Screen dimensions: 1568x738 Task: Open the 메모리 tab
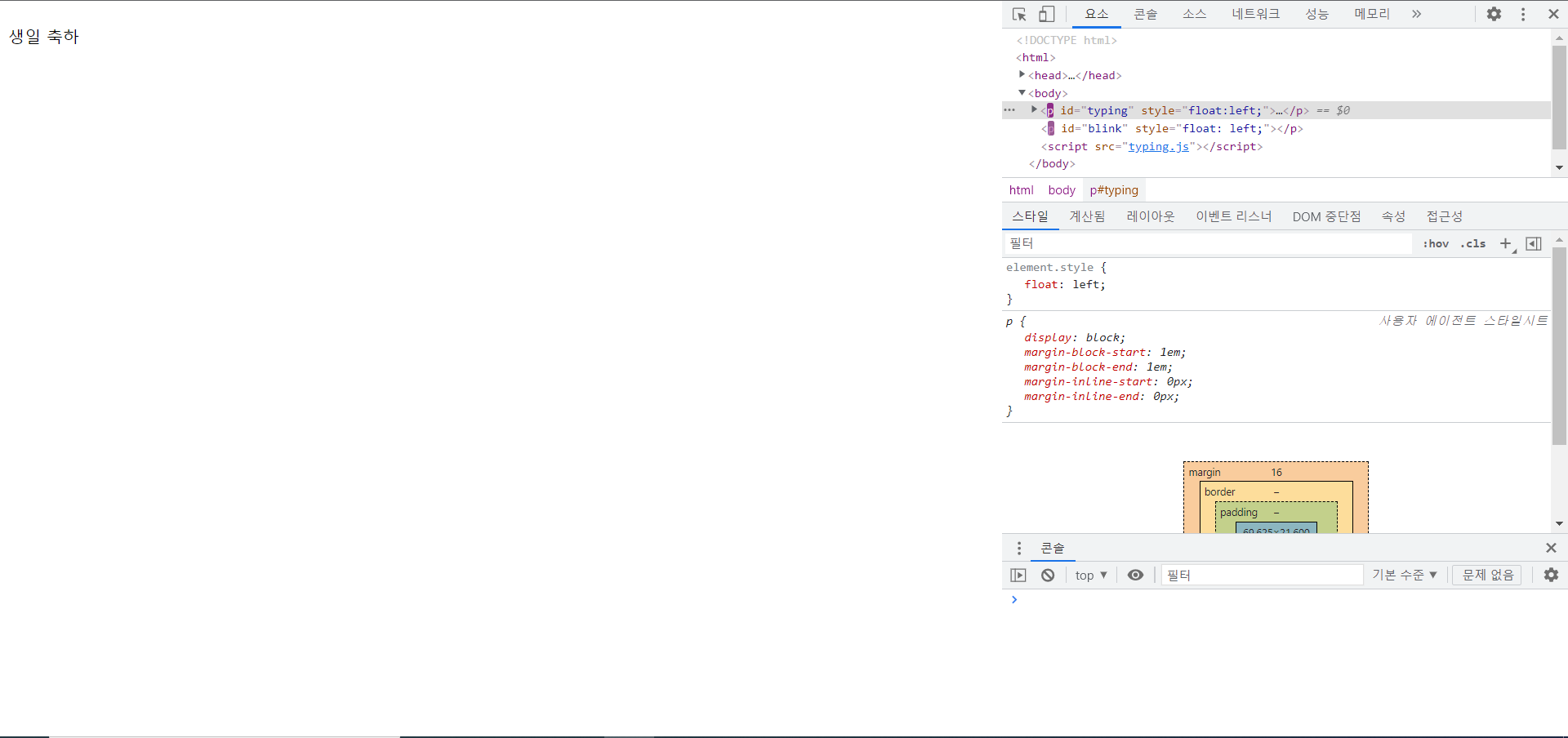1372,14
